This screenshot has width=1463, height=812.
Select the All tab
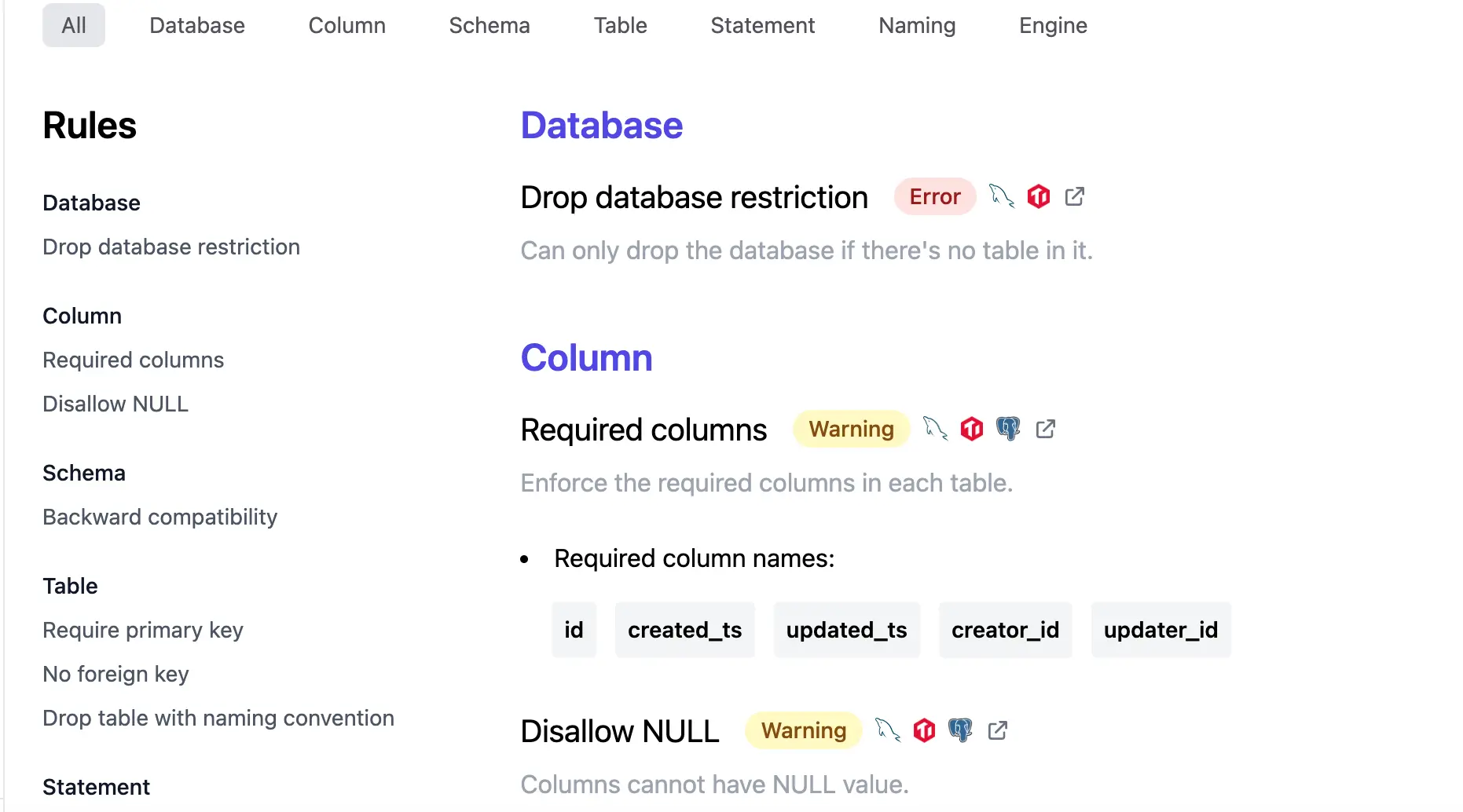coord(74,25)
